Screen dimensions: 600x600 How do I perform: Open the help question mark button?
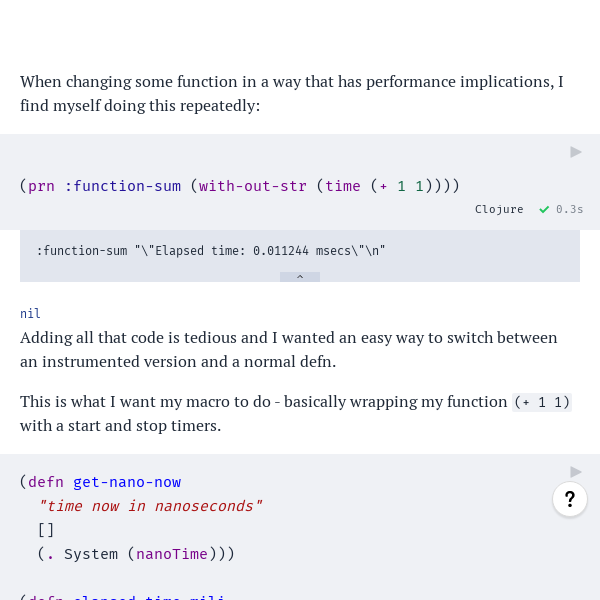[570, 499]
